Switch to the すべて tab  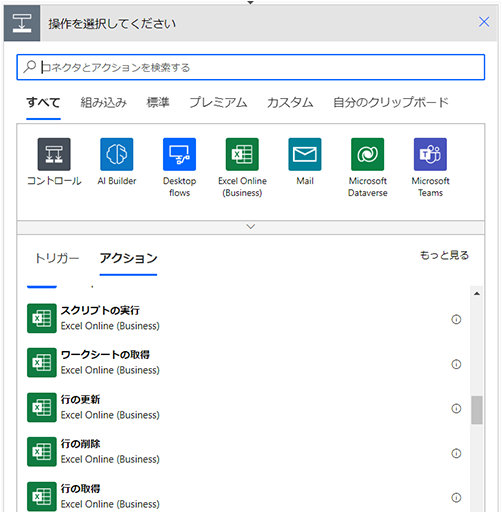coord(43,102)
